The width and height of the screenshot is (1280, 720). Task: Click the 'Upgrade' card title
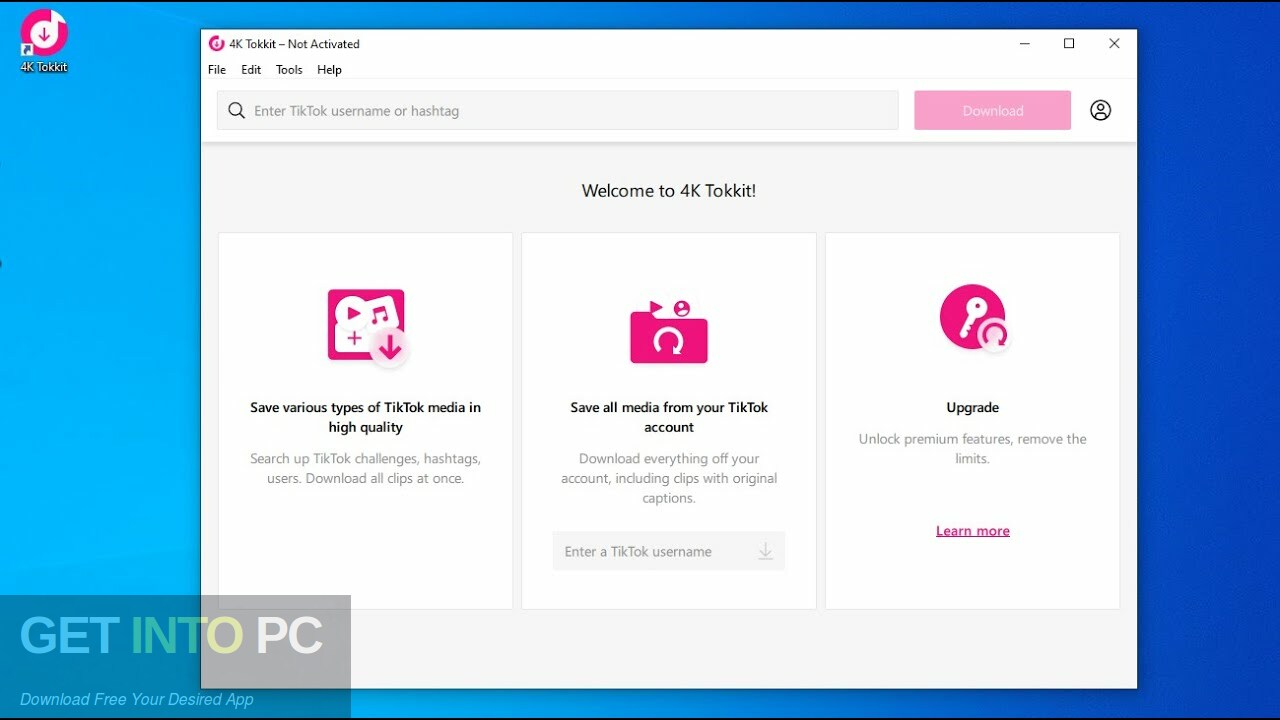973,407
